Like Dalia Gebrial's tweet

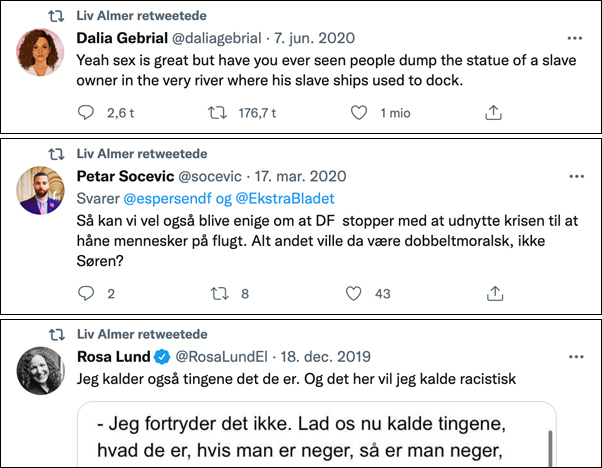click(x=359, y=113)
